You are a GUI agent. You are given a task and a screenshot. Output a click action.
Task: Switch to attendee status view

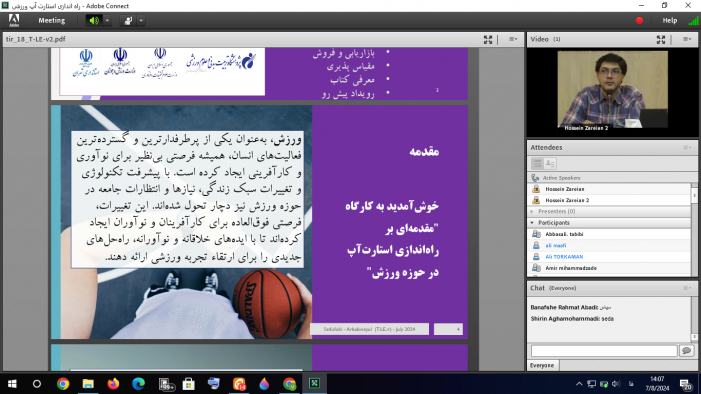tap(550, 163)
